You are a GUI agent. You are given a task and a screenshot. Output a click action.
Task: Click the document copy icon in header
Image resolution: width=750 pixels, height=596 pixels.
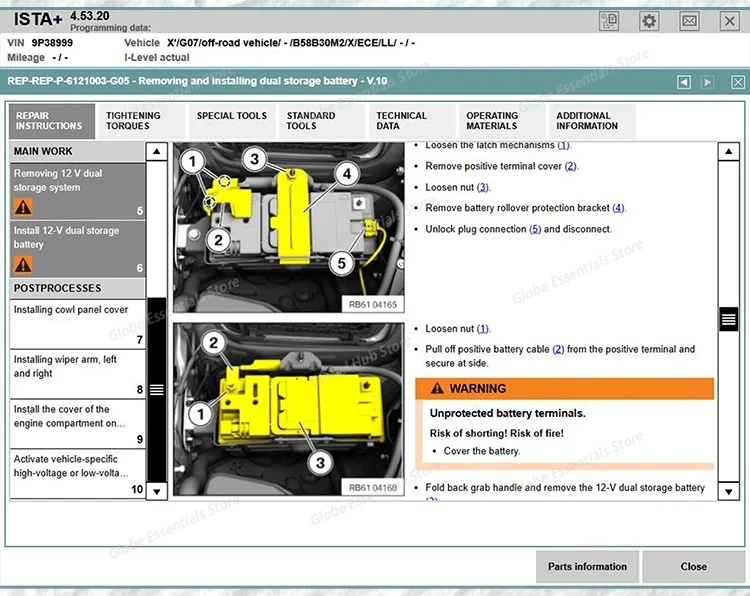(609, 21)
